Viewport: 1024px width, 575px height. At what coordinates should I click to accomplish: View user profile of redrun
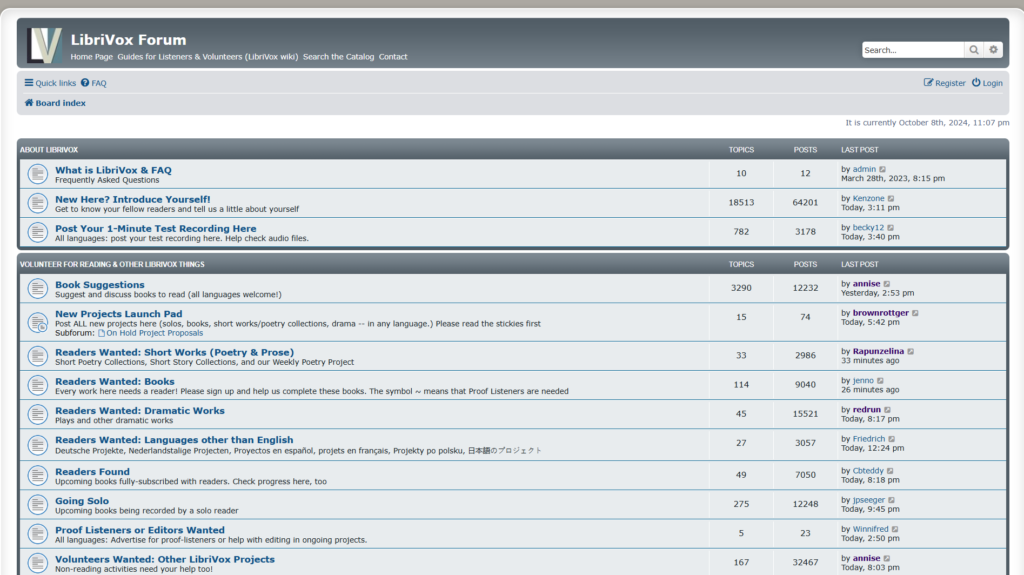867,410
